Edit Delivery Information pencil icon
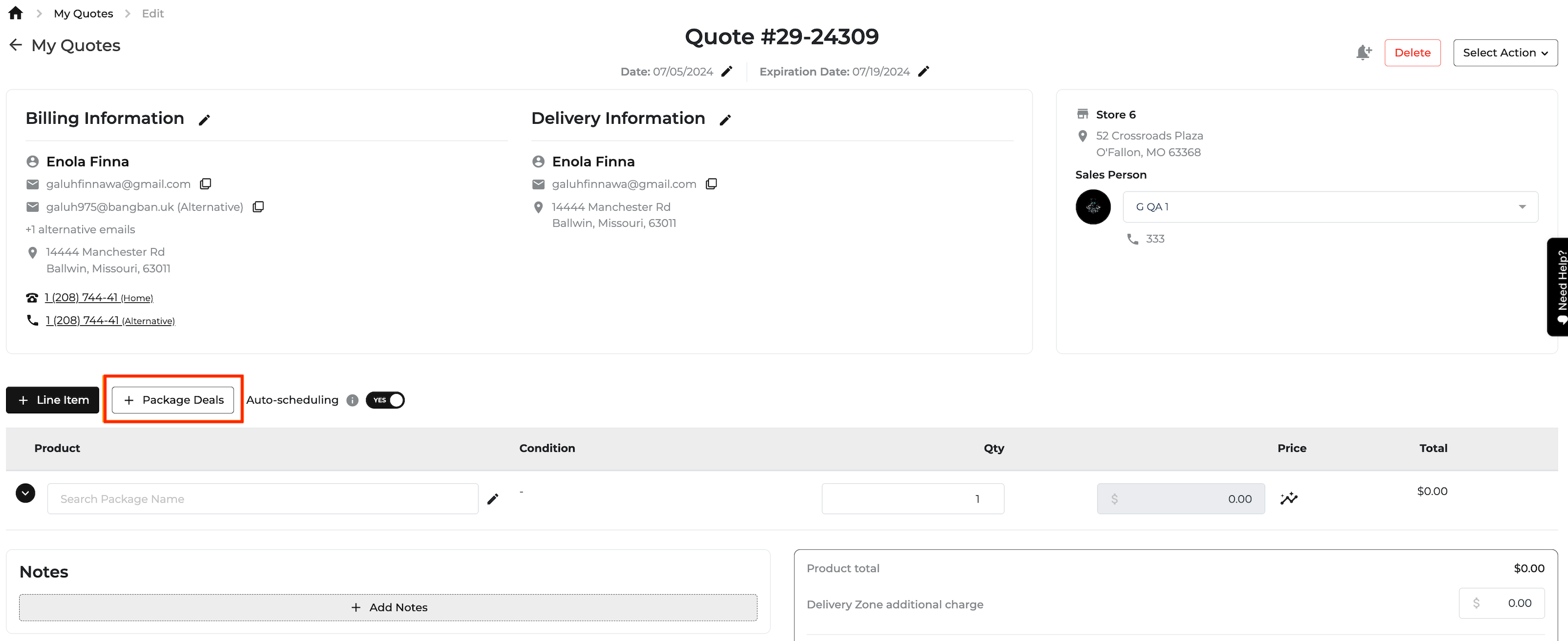 [x=725, y=120]
